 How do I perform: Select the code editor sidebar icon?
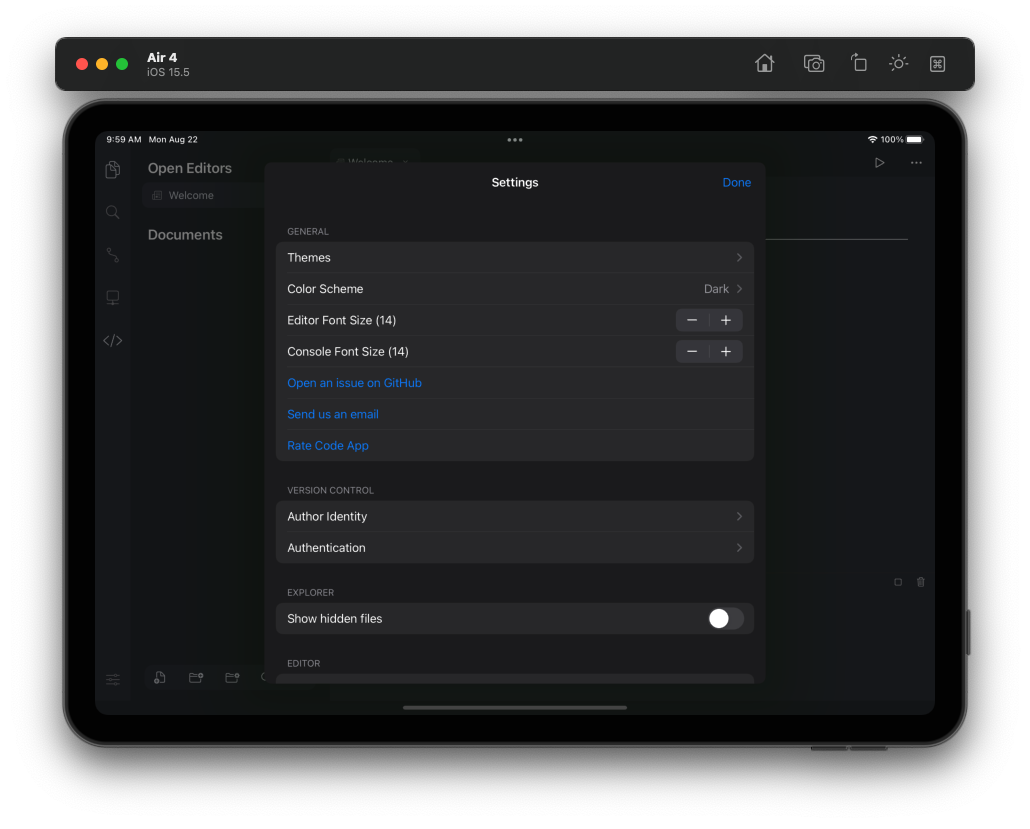pos(112,340)
